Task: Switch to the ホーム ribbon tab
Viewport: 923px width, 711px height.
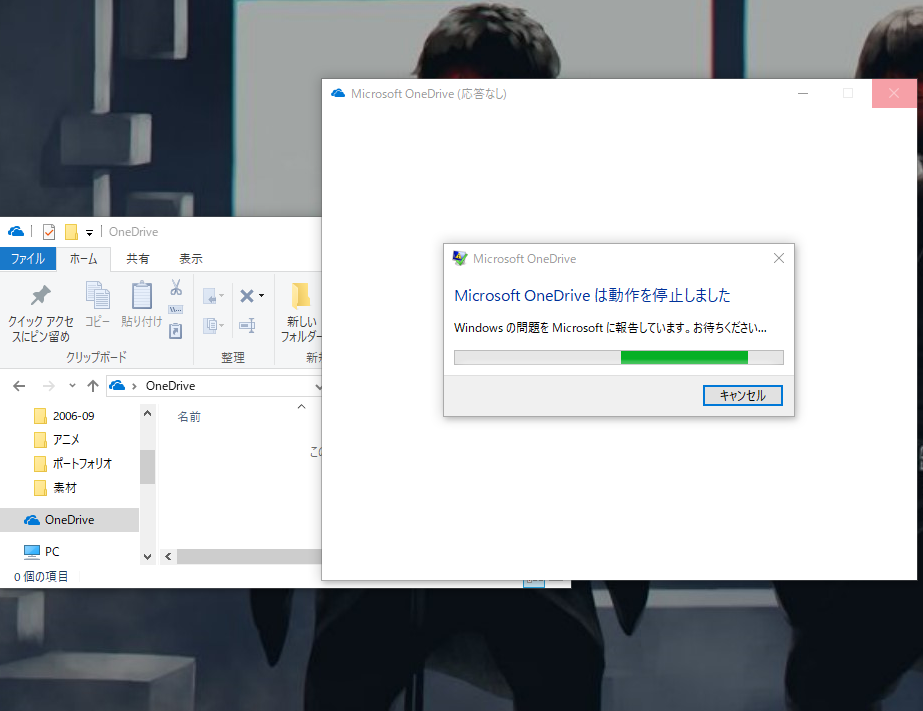Action: pyautogui.click(x=83, y=258)
